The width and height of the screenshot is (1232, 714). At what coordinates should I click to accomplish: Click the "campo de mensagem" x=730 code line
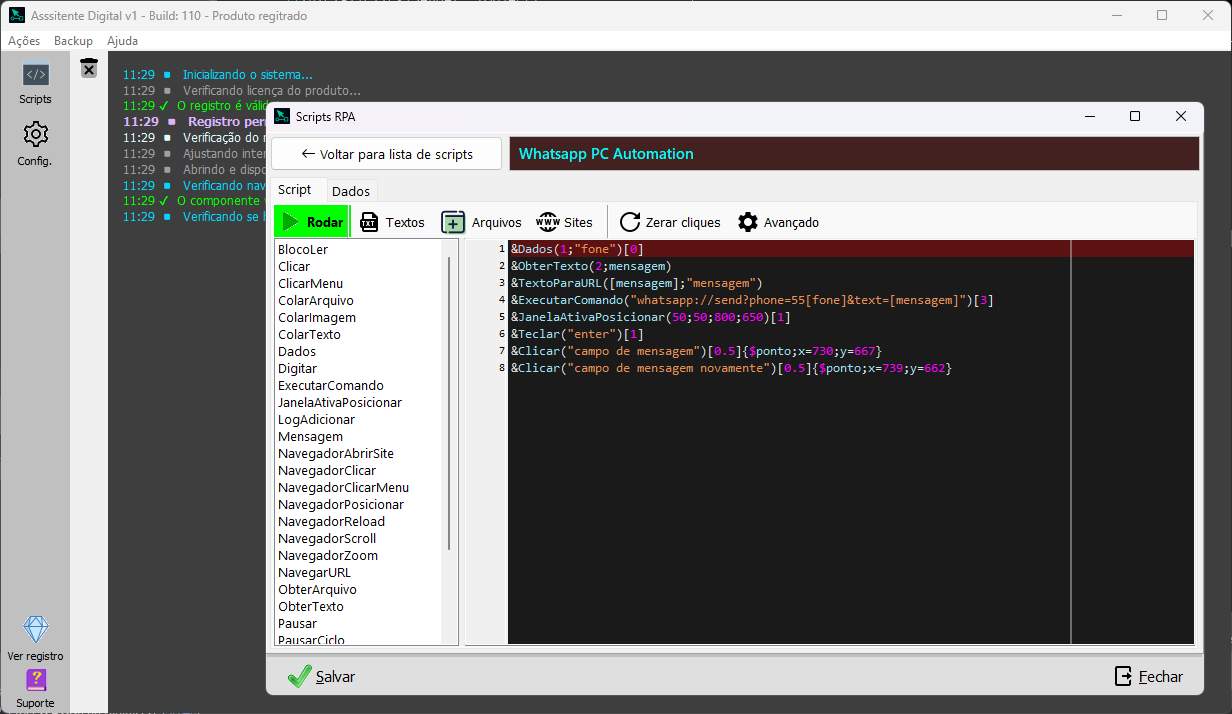696,351
